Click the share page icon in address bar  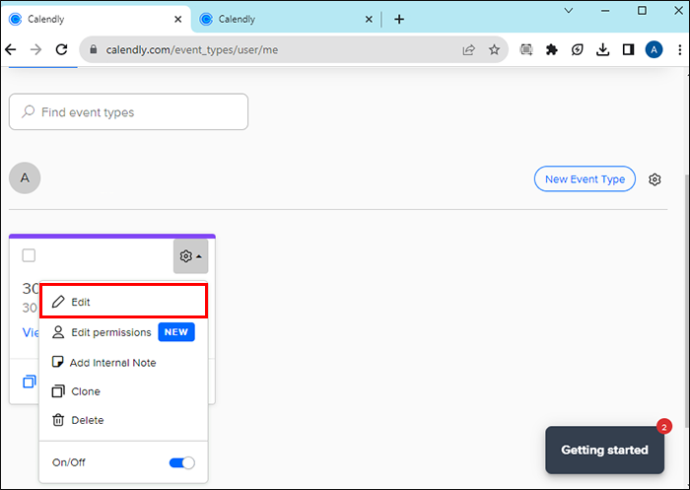(469, 50)
